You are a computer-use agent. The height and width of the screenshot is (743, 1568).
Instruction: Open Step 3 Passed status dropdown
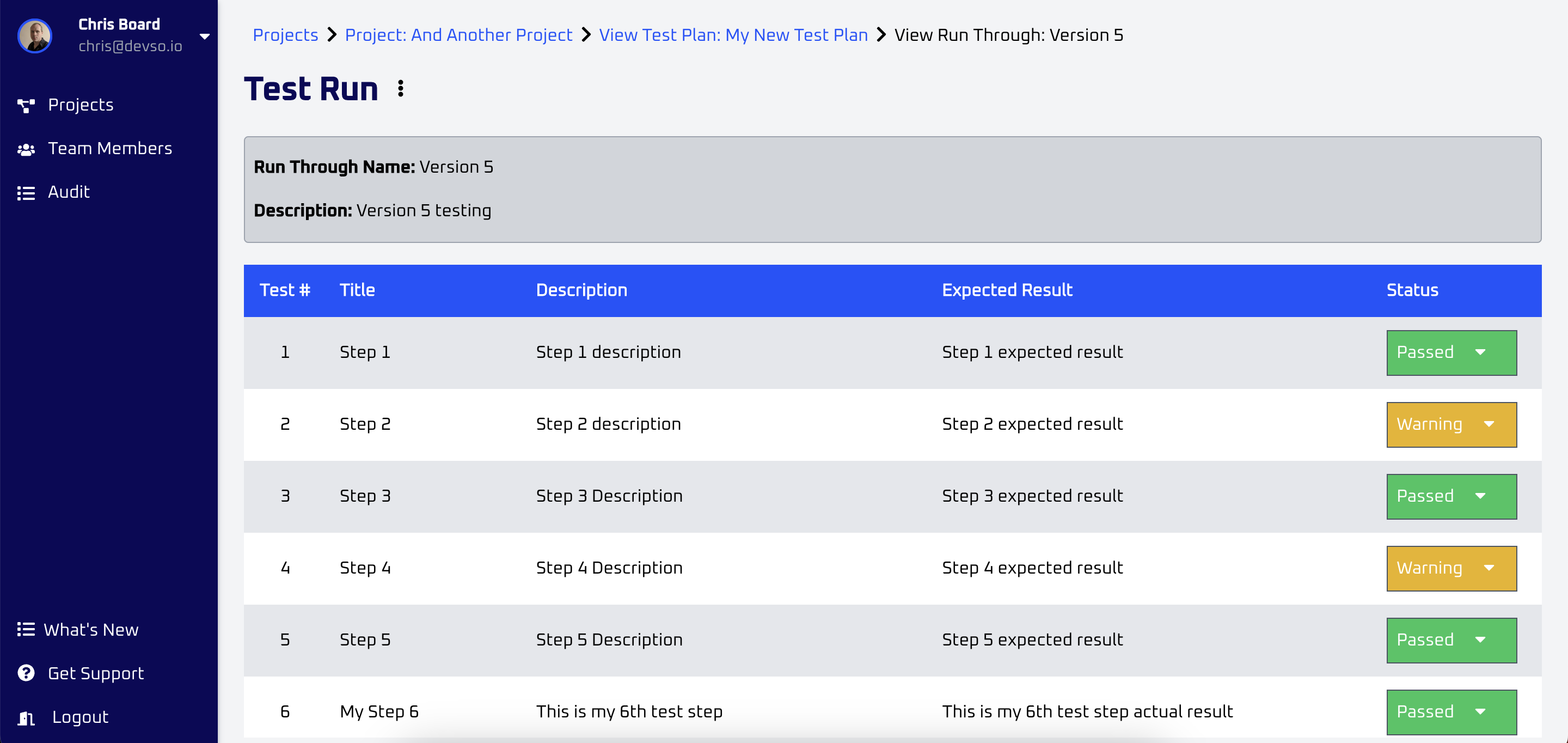pyautogui.click(x=1450, y=496)
